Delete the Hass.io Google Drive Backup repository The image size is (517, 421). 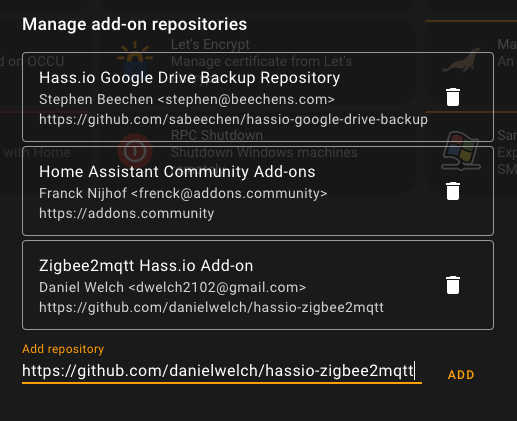point(453,97)
